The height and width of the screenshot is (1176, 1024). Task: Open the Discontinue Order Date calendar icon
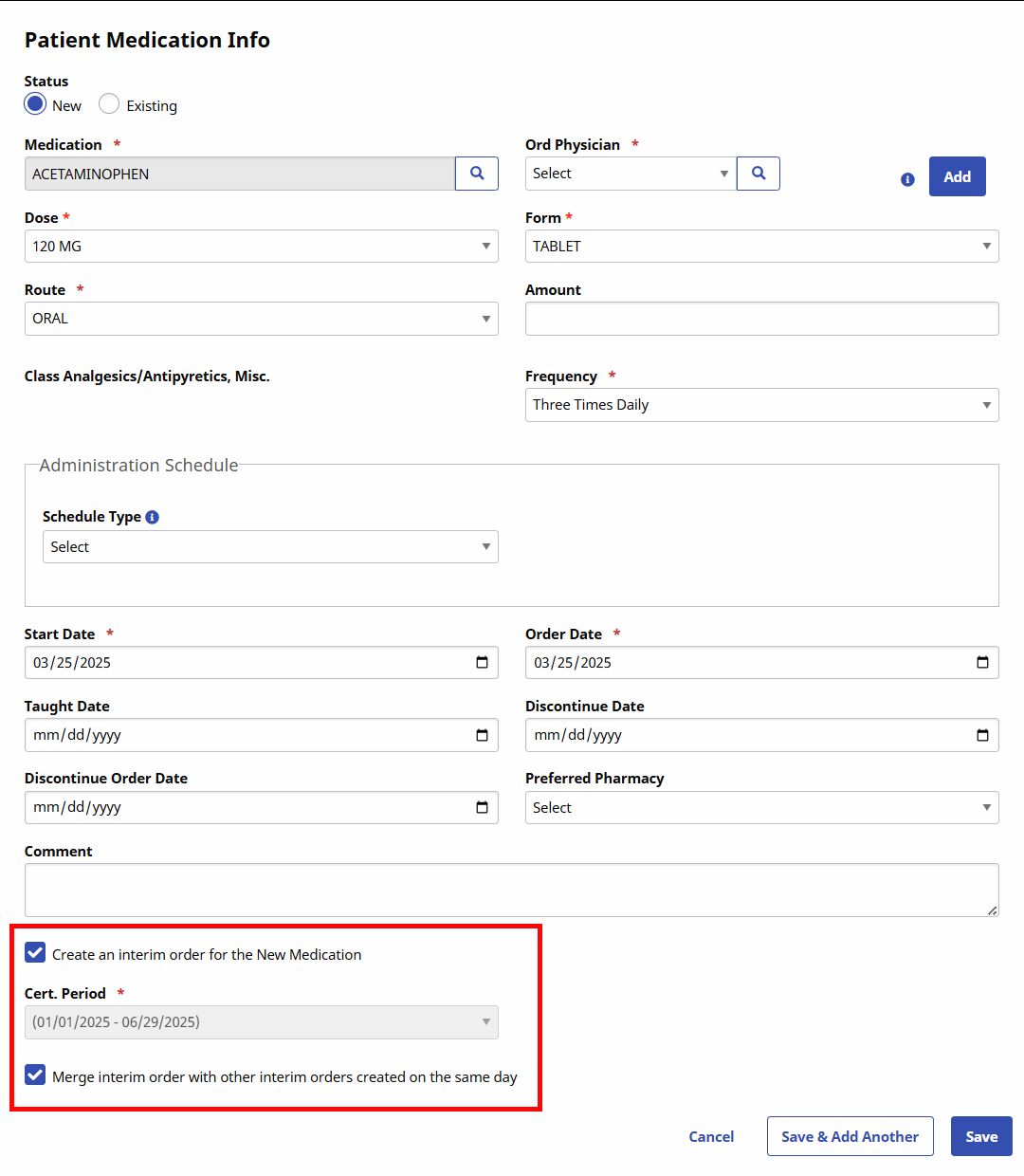(x=482, y=807)
